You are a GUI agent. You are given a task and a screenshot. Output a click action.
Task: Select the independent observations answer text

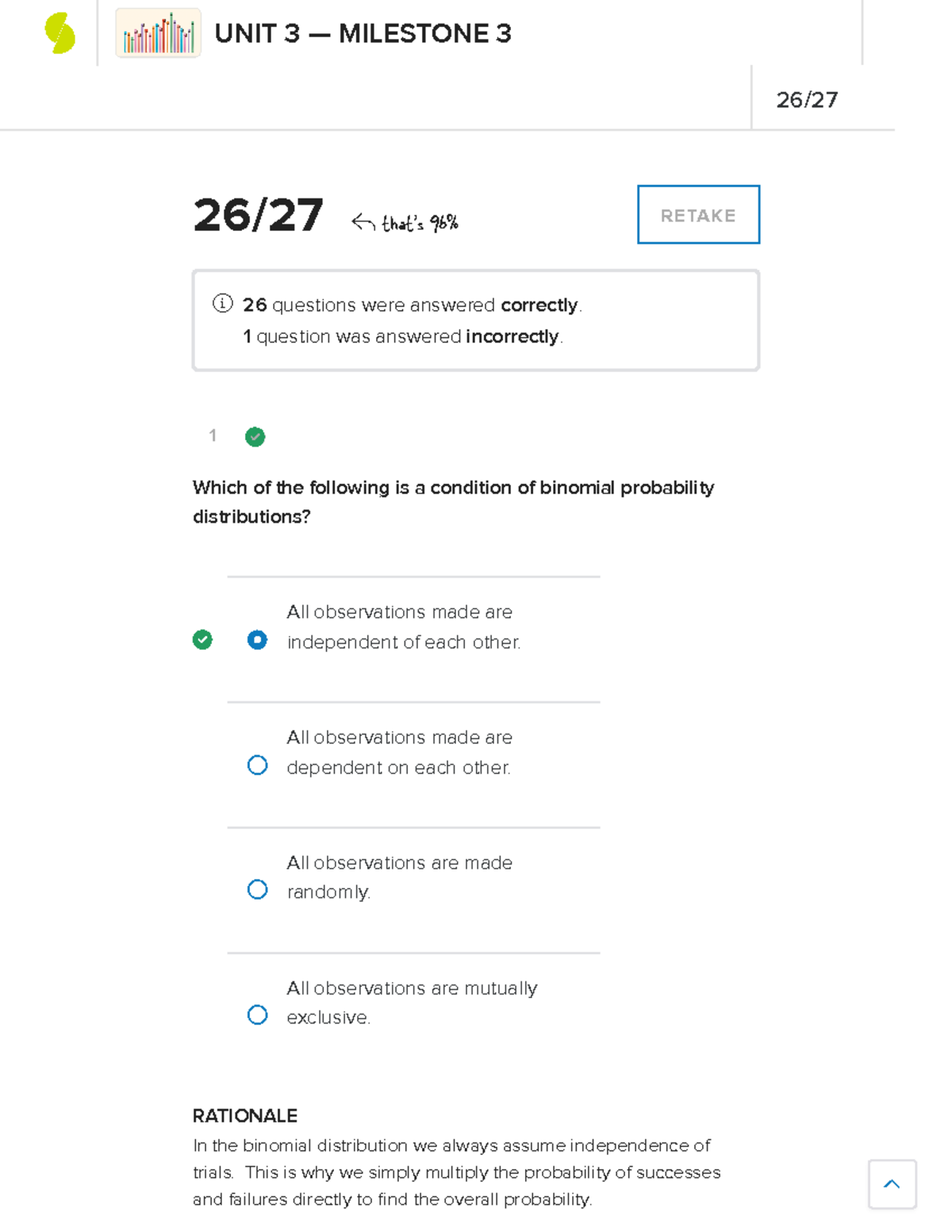(x=403, y=627)
